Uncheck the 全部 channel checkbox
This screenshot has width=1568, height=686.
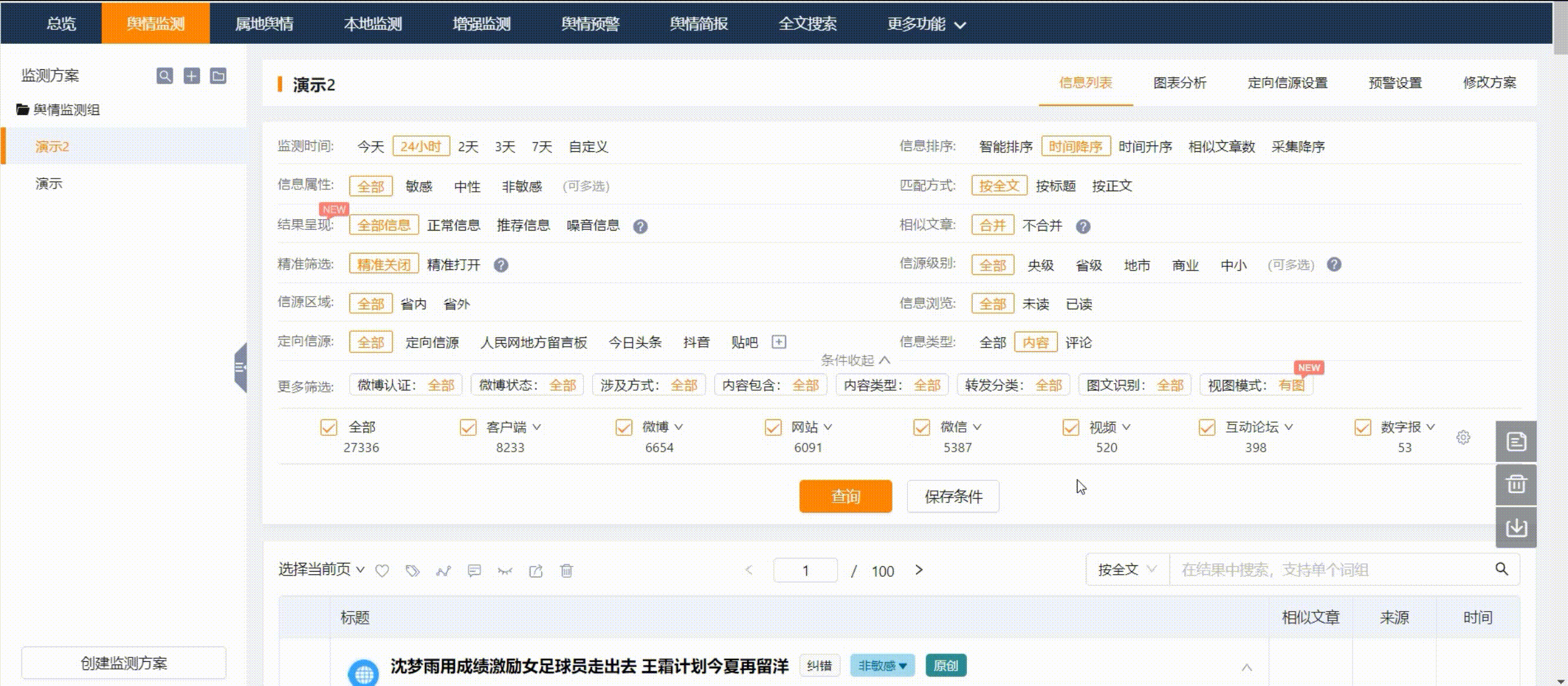click(x=328, y=427)
